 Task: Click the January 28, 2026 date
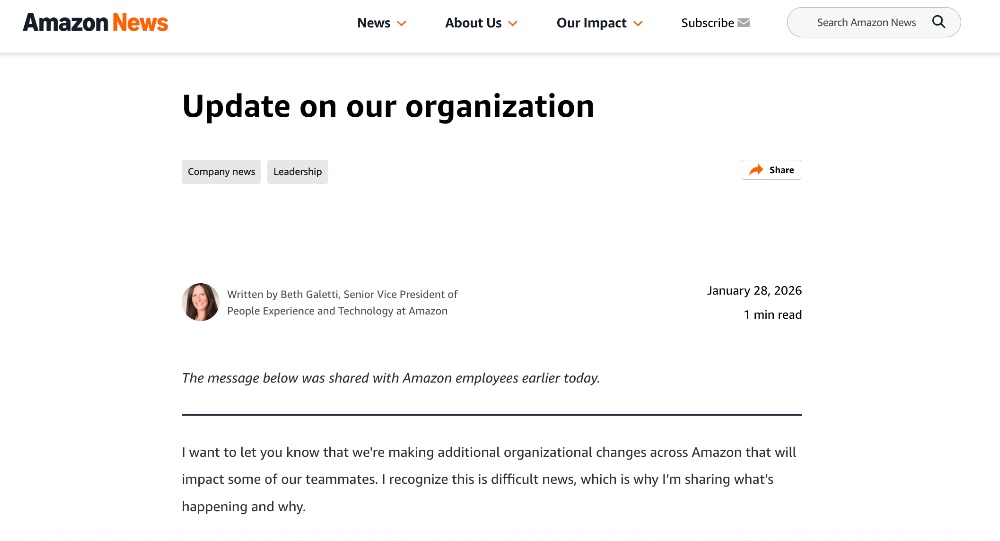click(754, 291)
